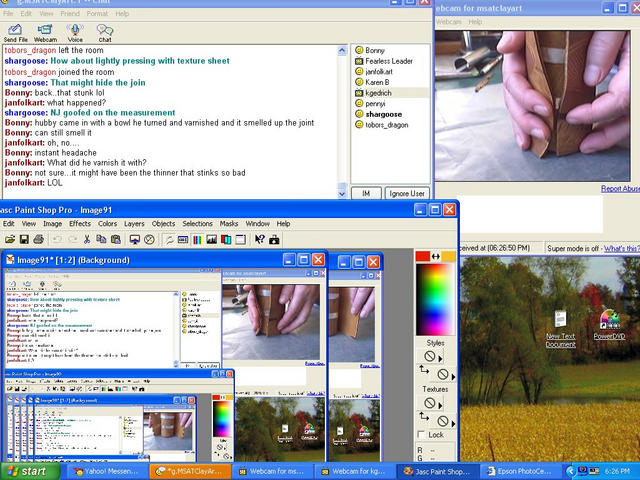Click the normal viewing magnifier circle icon
The image size is (640, 480).
pos(149,240)
